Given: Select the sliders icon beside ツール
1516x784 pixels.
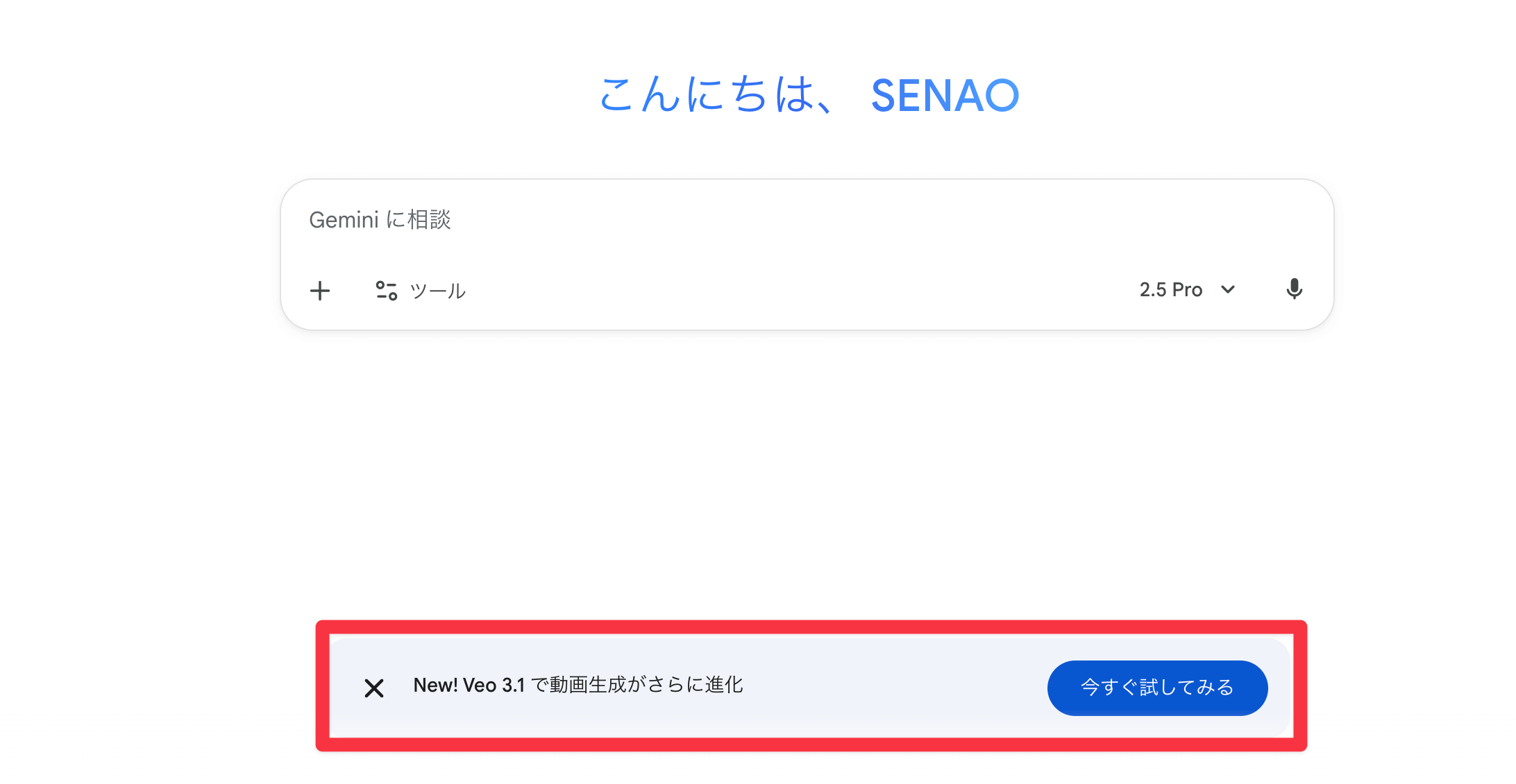Looking at the screenshot, I should pos(386,290).
